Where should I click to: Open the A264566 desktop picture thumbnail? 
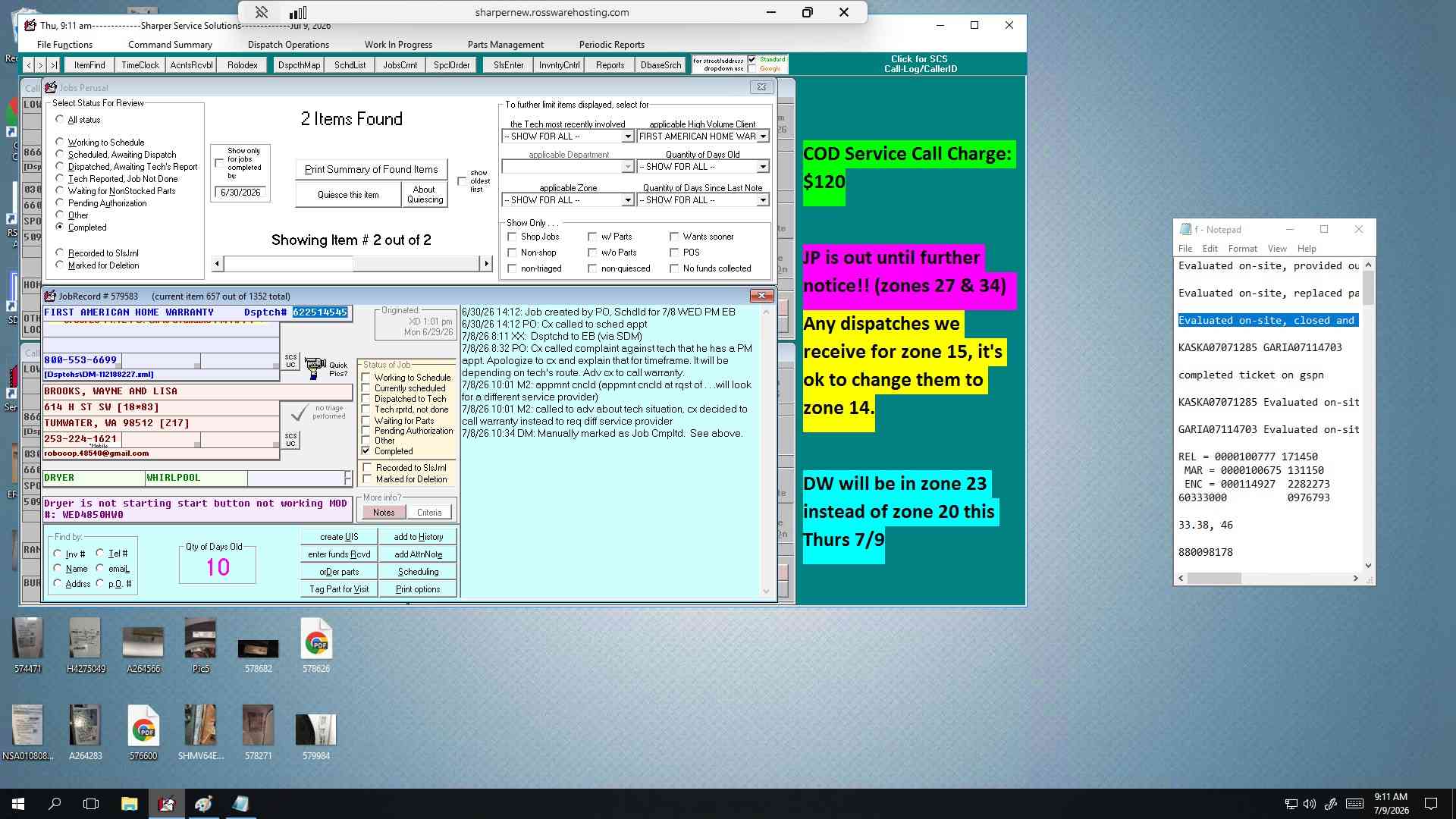(143, 645)
